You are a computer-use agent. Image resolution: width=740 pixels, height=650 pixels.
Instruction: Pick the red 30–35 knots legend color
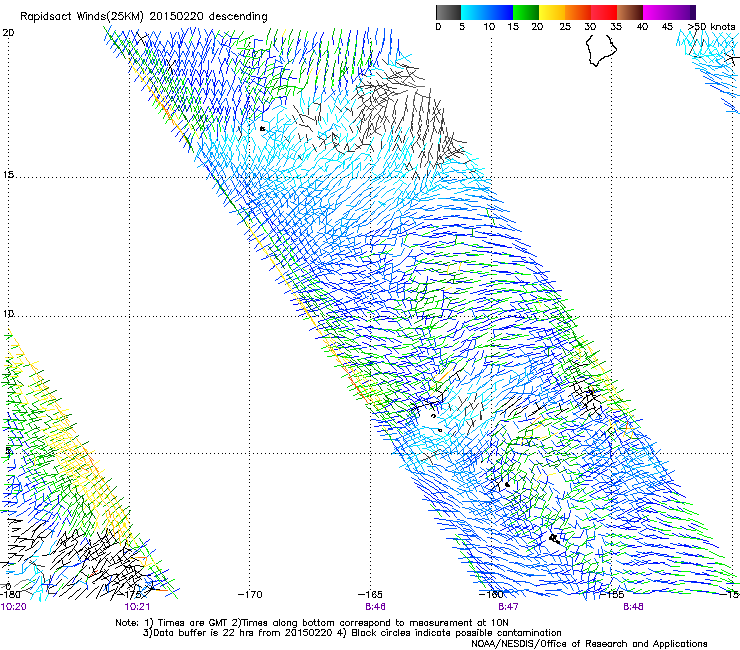coord(604,12)
